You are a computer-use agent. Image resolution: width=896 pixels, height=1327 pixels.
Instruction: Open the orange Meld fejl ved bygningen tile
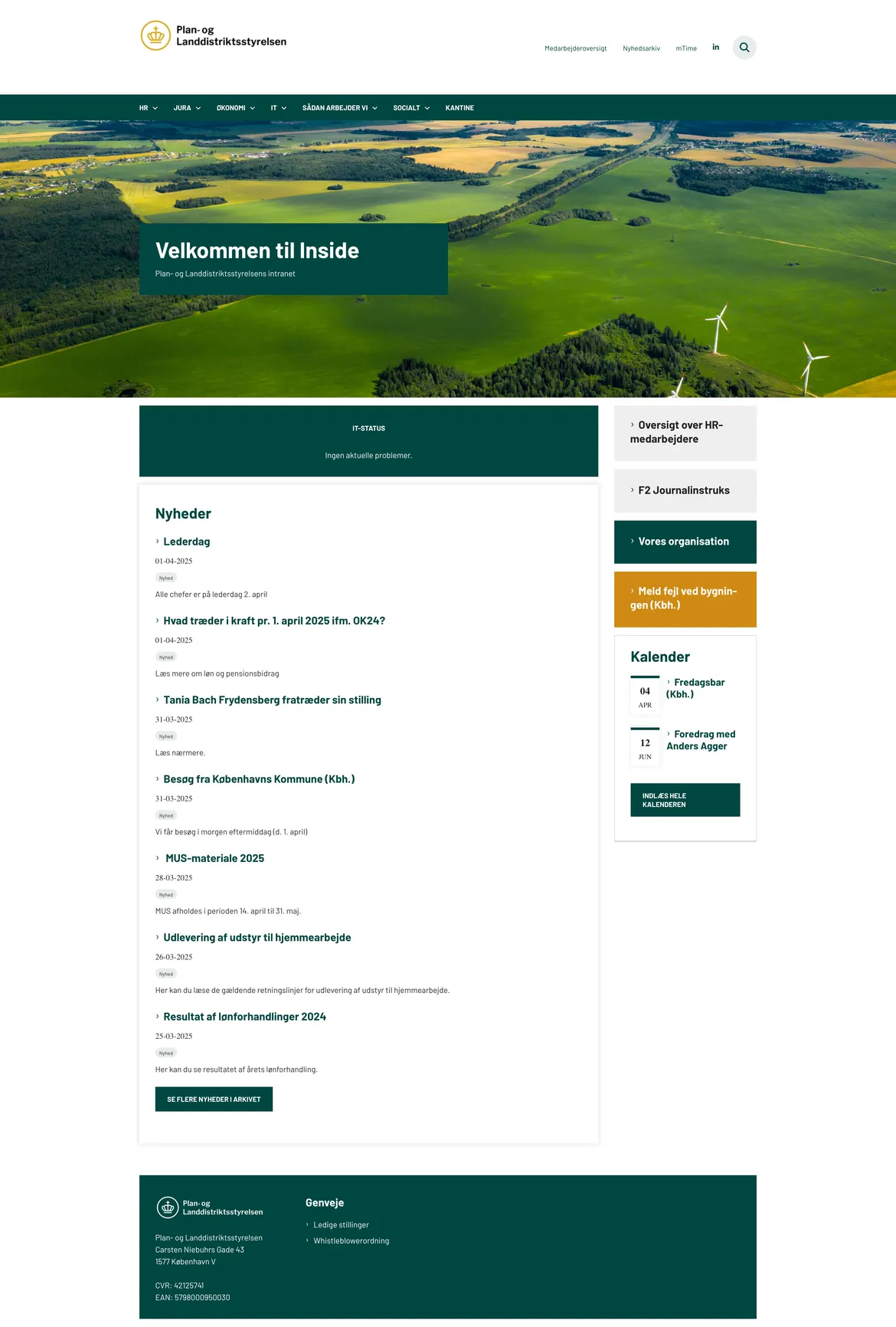pos(685,599)
